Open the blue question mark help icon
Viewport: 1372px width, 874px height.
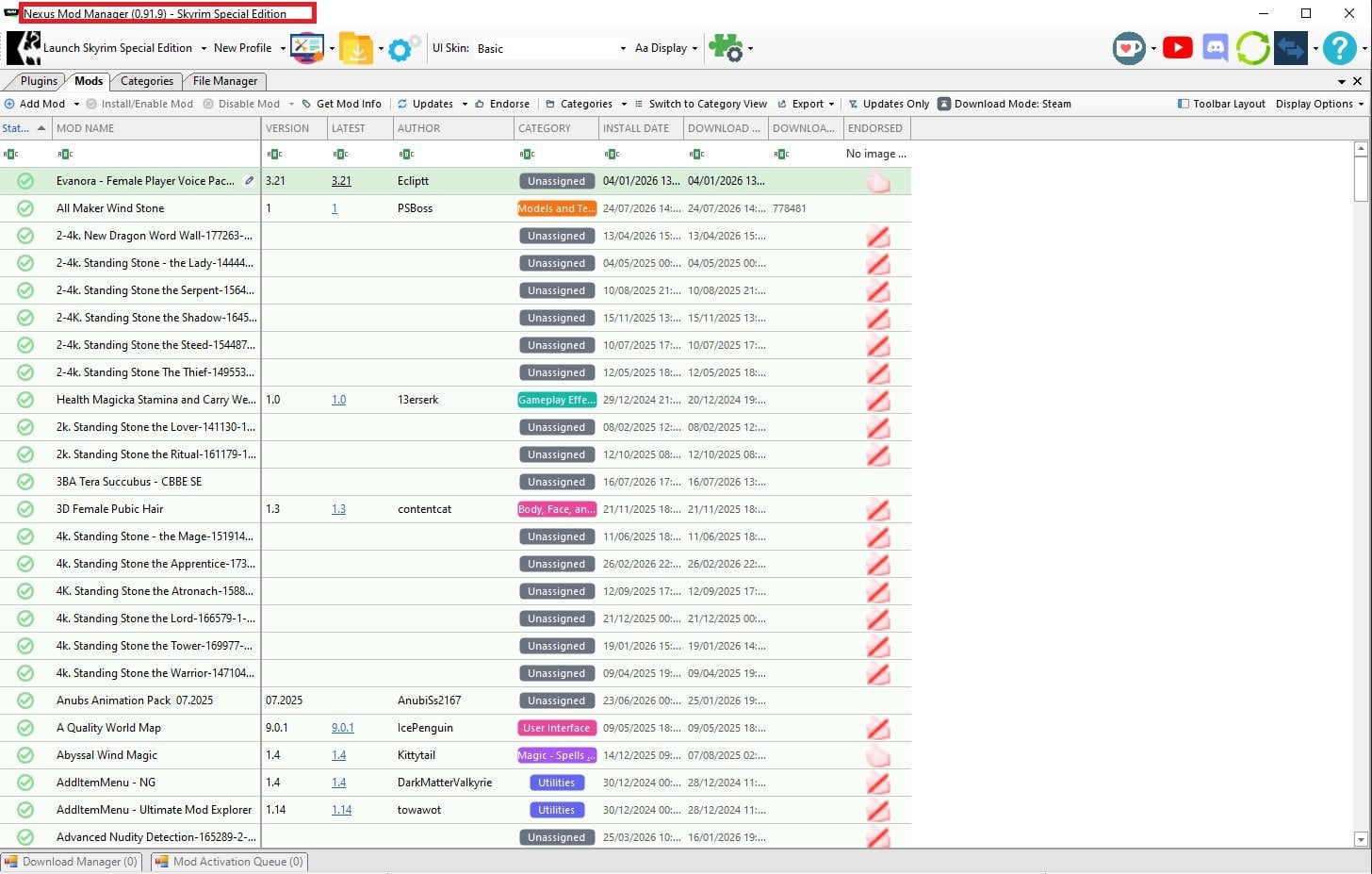(x=1339, y=48)
